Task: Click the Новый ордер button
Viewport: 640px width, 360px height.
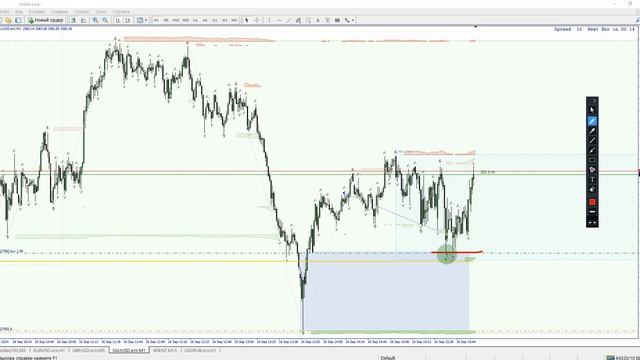Action: (x=46, y=20)
